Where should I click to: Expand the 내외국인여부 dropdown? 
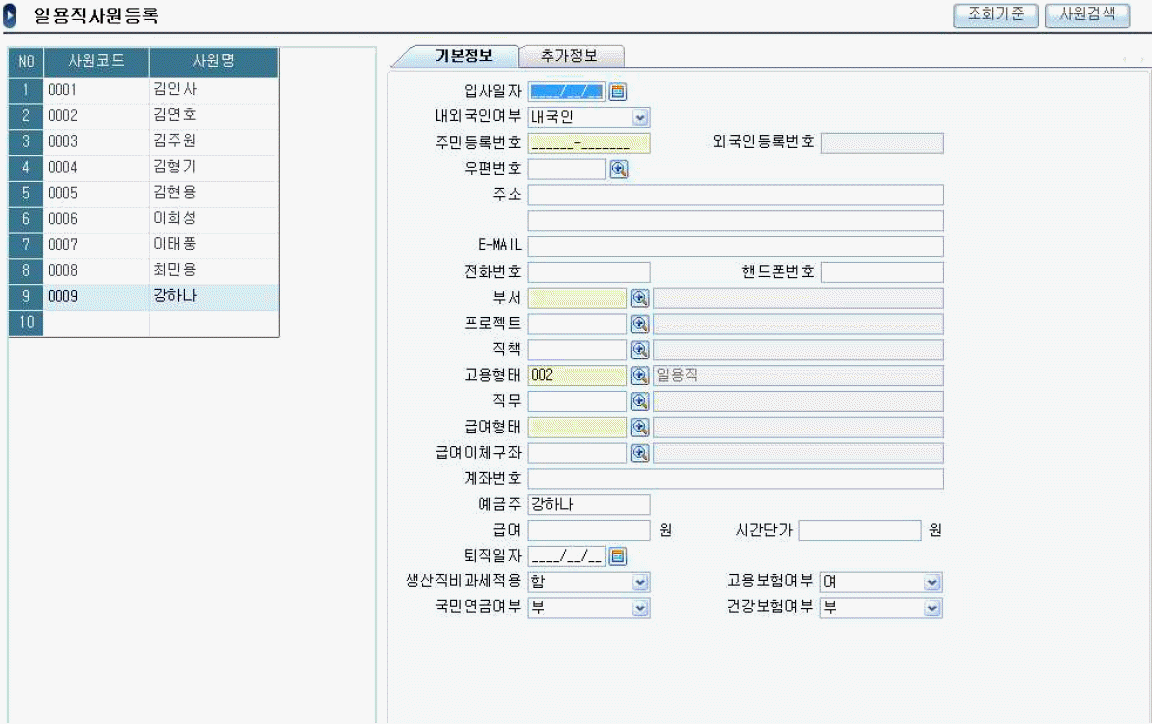(x=640, y=118)
